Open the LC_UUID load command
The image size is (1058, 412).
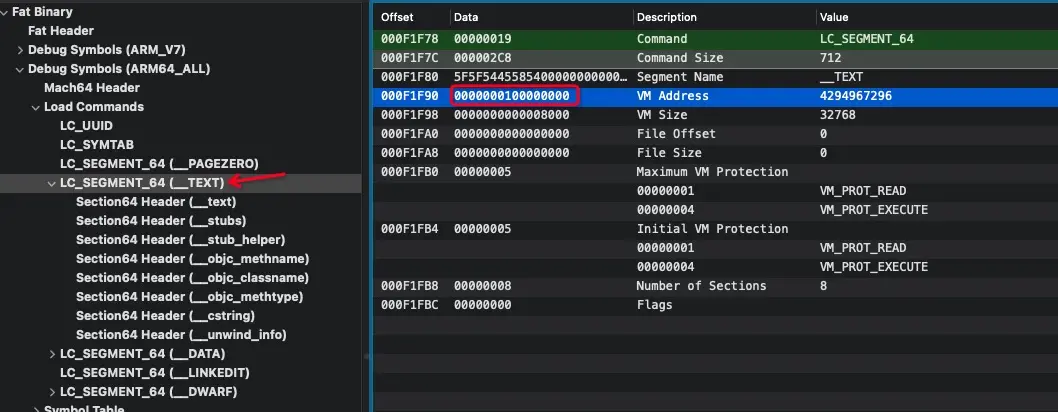point(86,126)
